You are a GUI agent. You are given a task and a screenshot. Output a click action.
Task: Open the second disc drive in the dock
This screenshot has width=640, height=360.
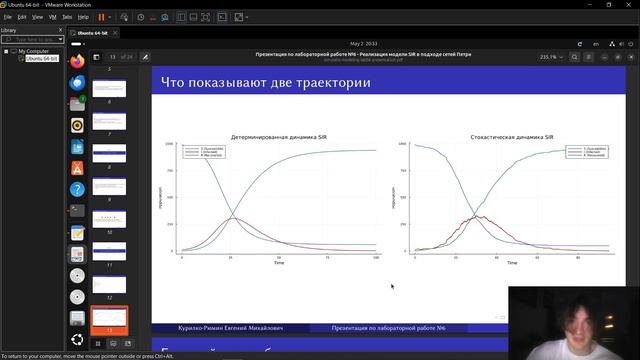[x=77, y=297]
